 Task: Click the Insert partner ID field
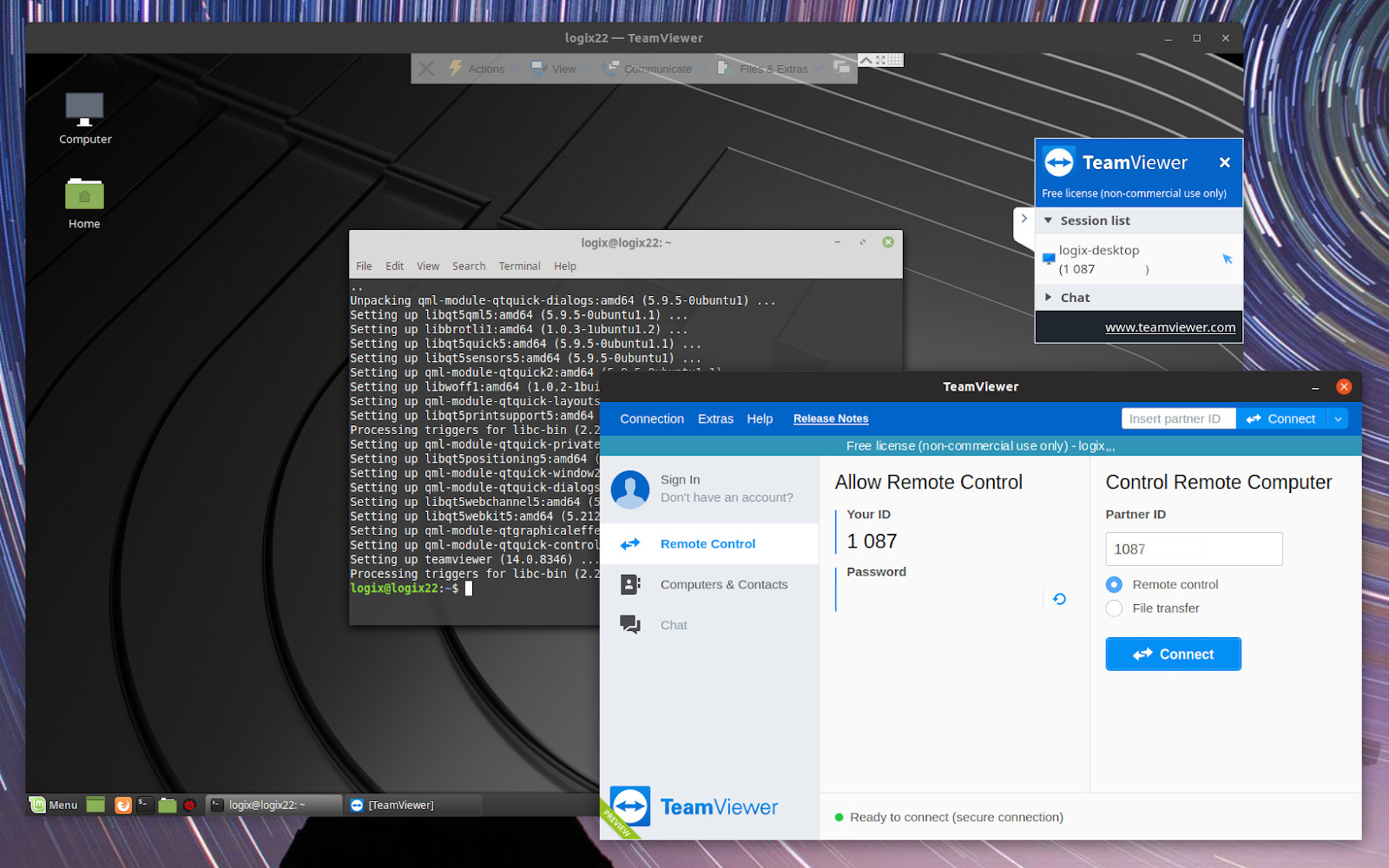pos(1178,418)
